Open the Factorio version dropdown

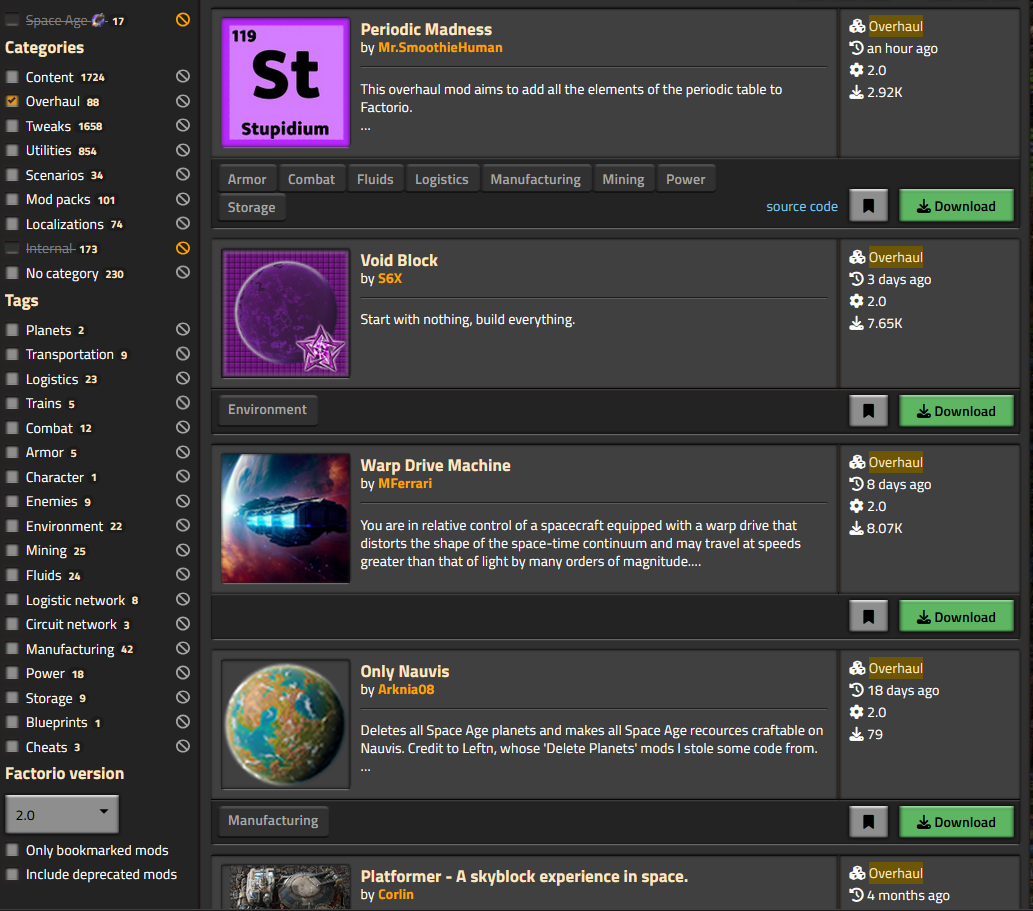pyautogui.click(x=62, y=814)
